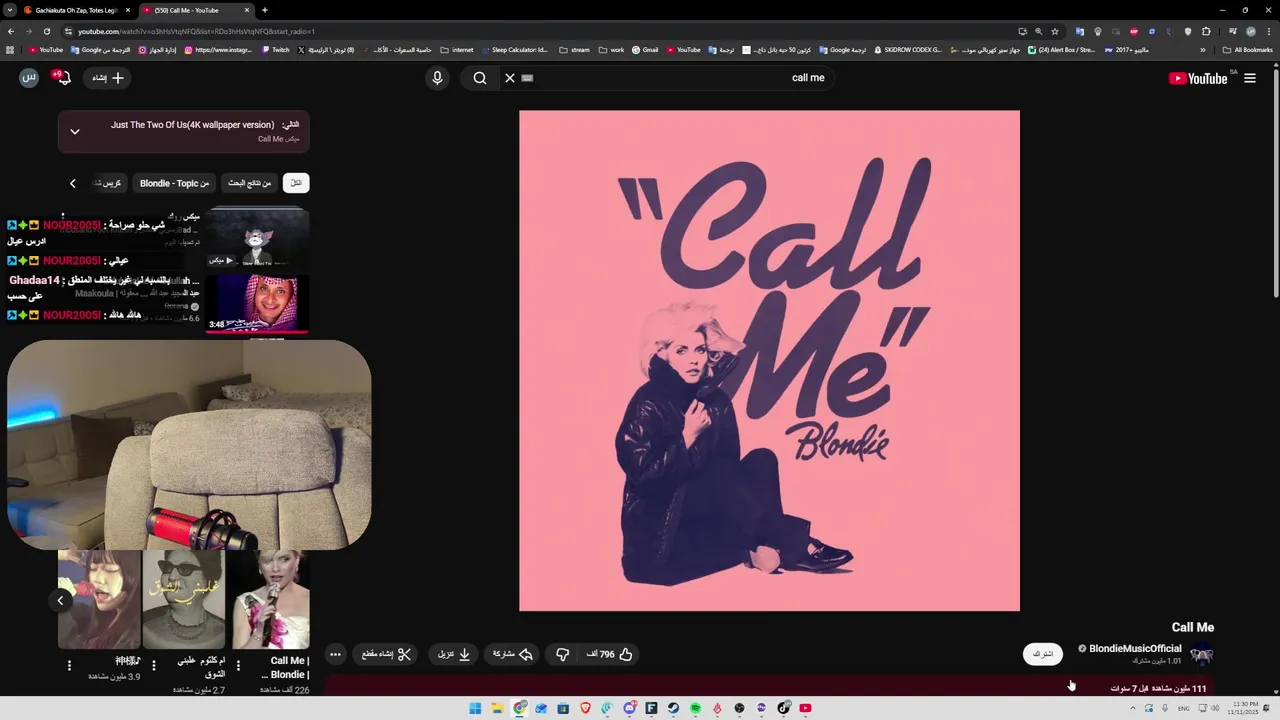Open the account avatar menu

[29, 78]
